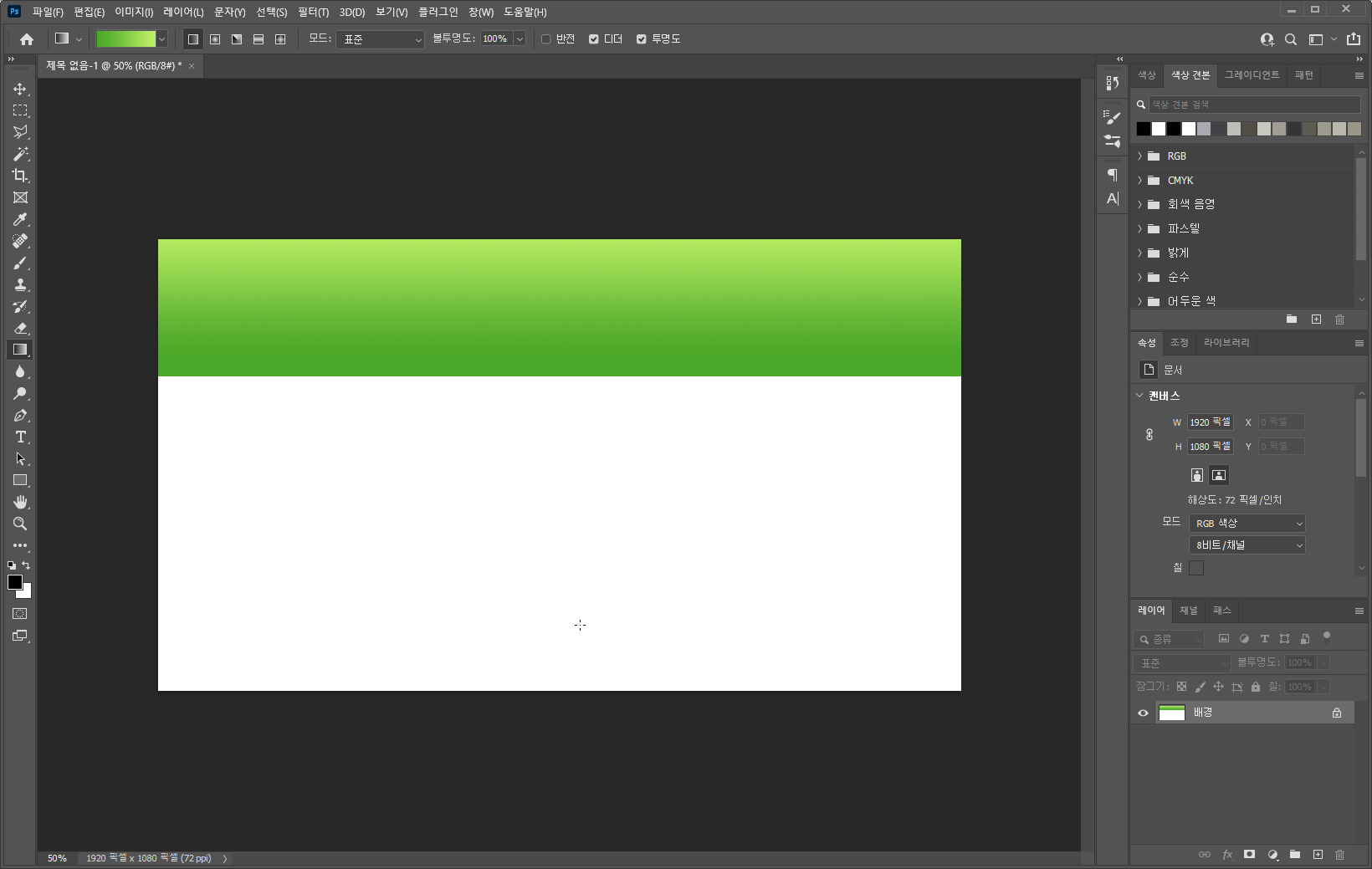Click the 색상 견본 검색 search field
1372x869 pixels.
tap(1254, 105)
